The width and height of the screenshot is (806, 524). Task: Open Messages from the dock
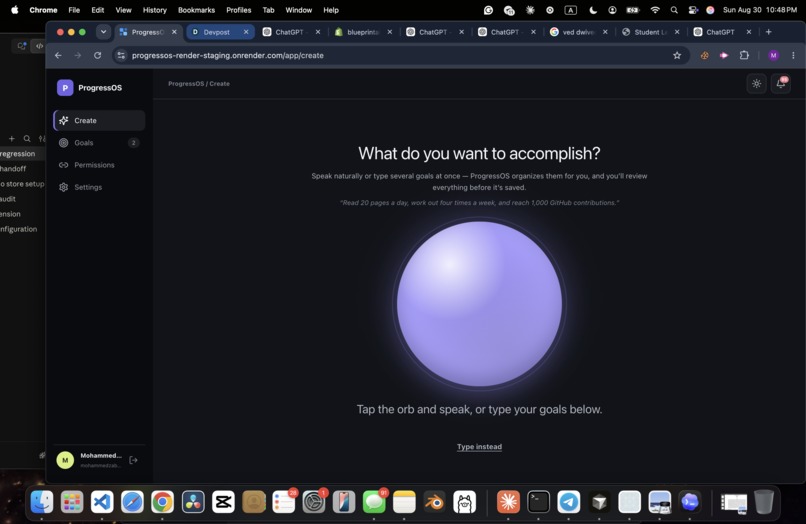pyautogui.click(x=374, y=502)
